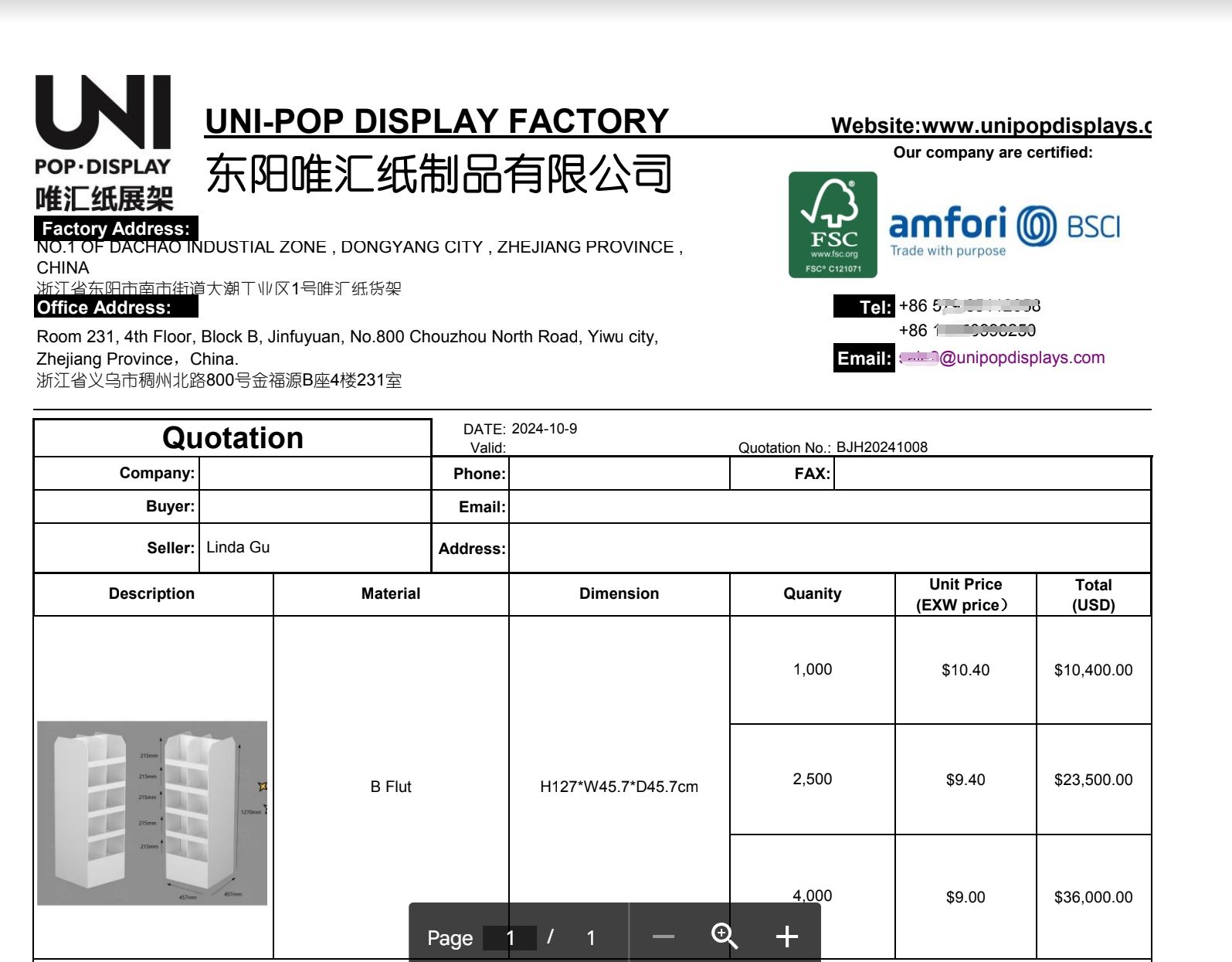1232x962 pixels.
Task: Select unit price '$10.40'
Action: tap(966, 670)
